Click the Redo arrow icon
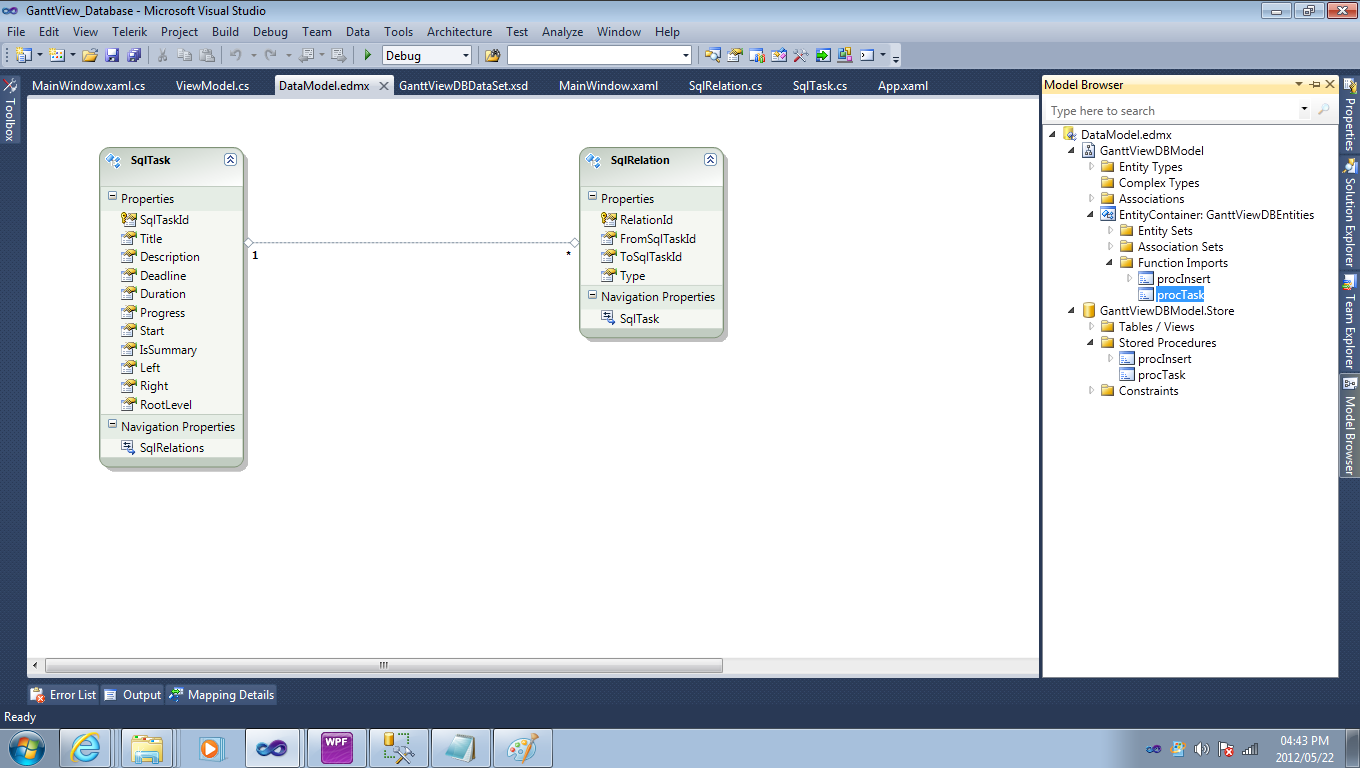The width and height of the screenshot is (1360, 768). (x=270, y=56)
